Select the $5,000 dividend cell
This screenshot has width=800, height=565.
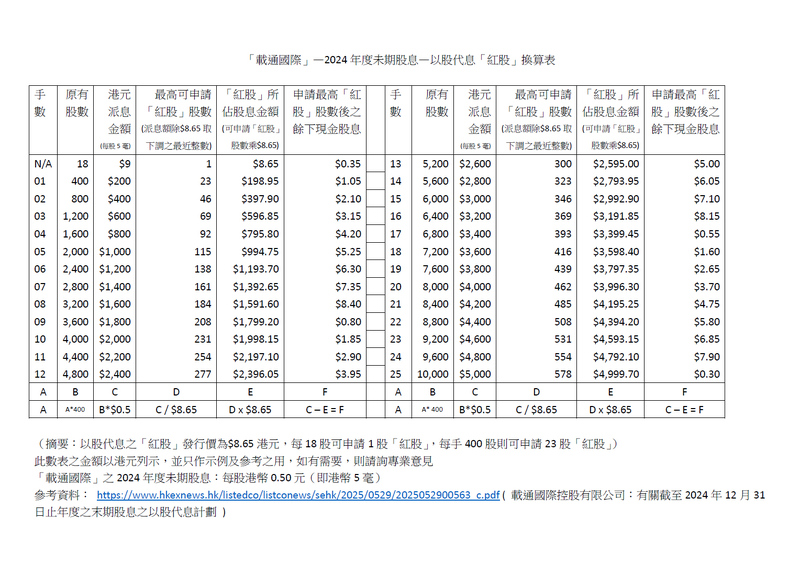[475, 374]
